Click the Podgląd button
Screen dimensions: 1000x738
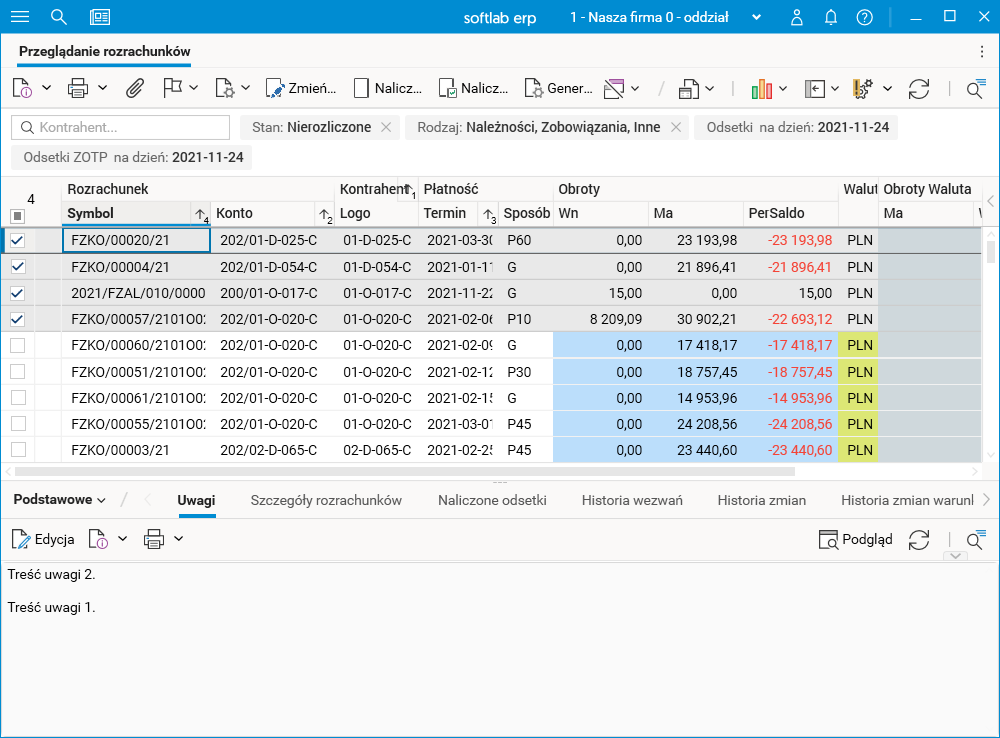click(855, 539)
